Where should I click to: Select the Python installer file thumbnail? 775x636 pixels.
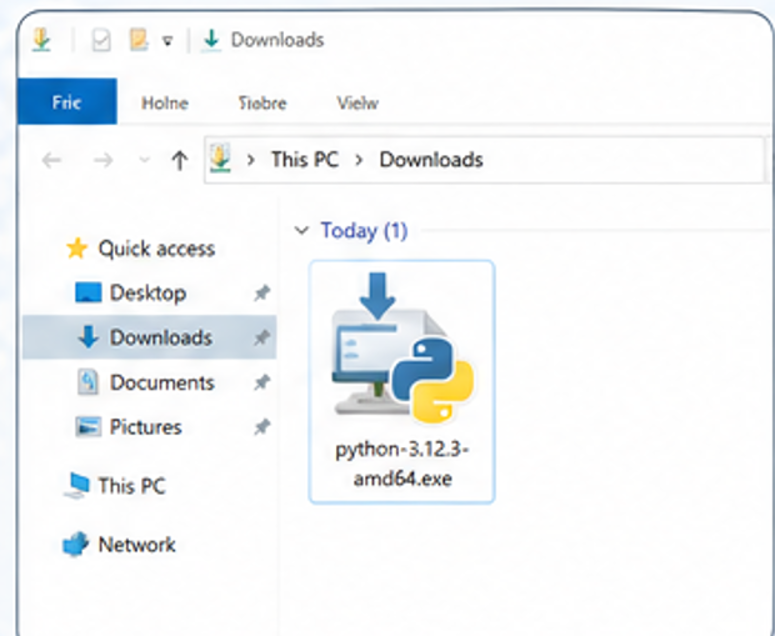[x=402, y=348]
